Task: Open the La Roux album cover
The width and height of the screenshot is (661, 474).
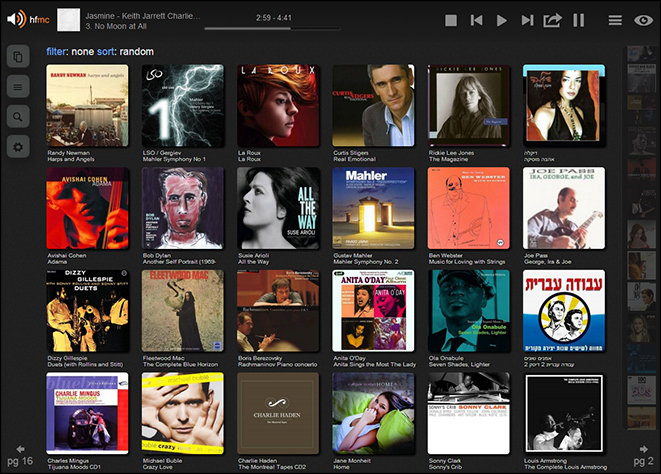Action: [278, 105]
